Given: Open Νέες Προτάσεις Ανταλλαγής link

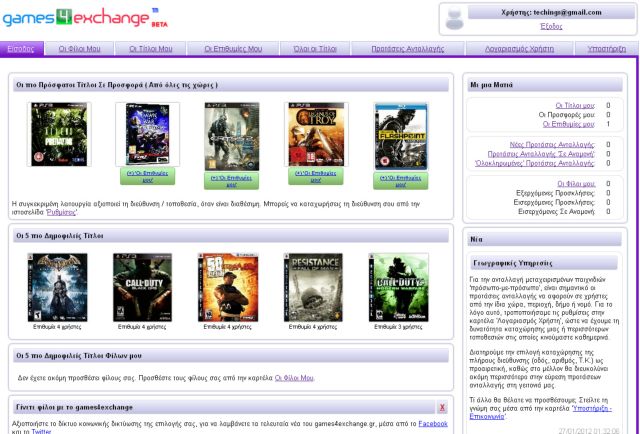Looking at the screenshot, I should pos(552,145).
